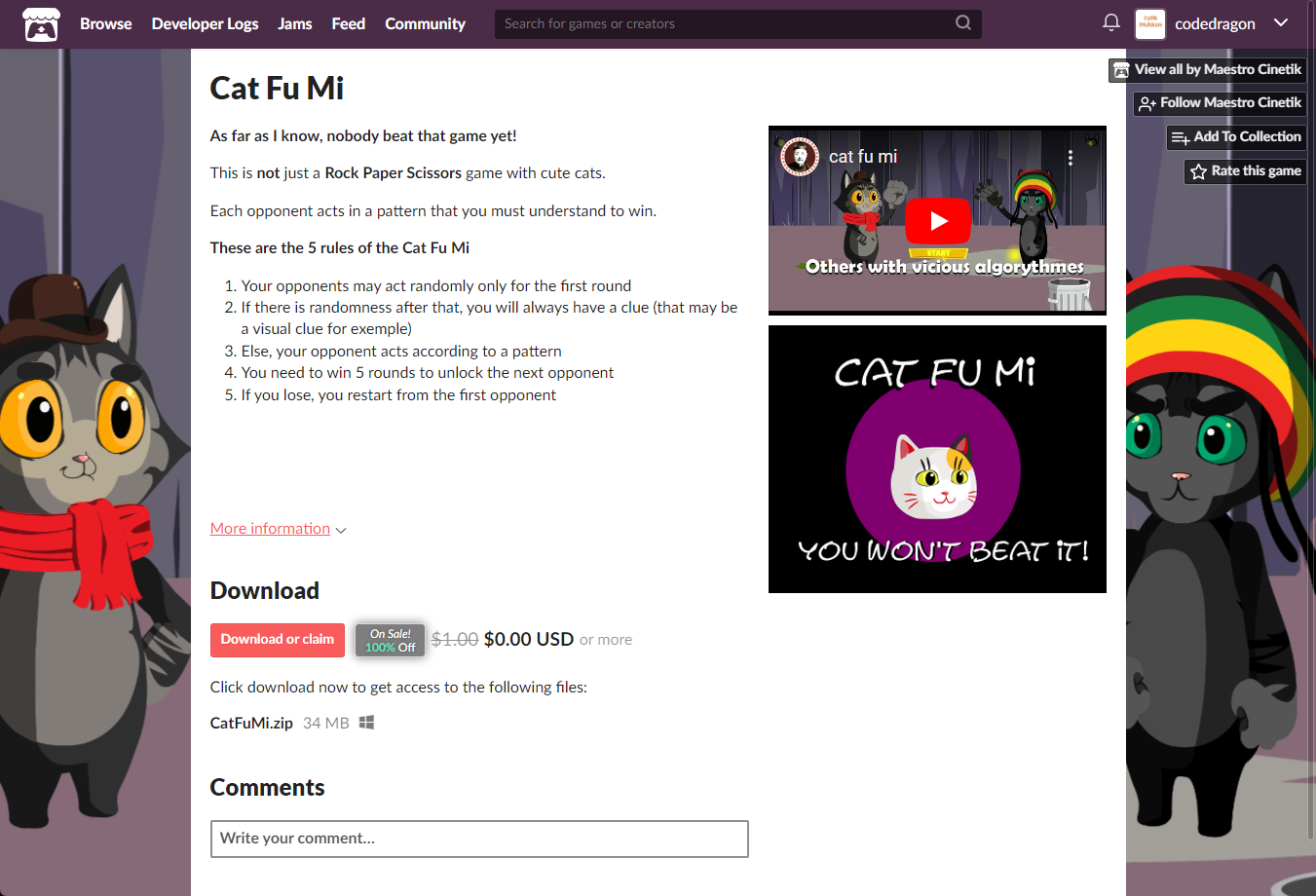
Task: Click the Download heading
Action: [265, 590]
